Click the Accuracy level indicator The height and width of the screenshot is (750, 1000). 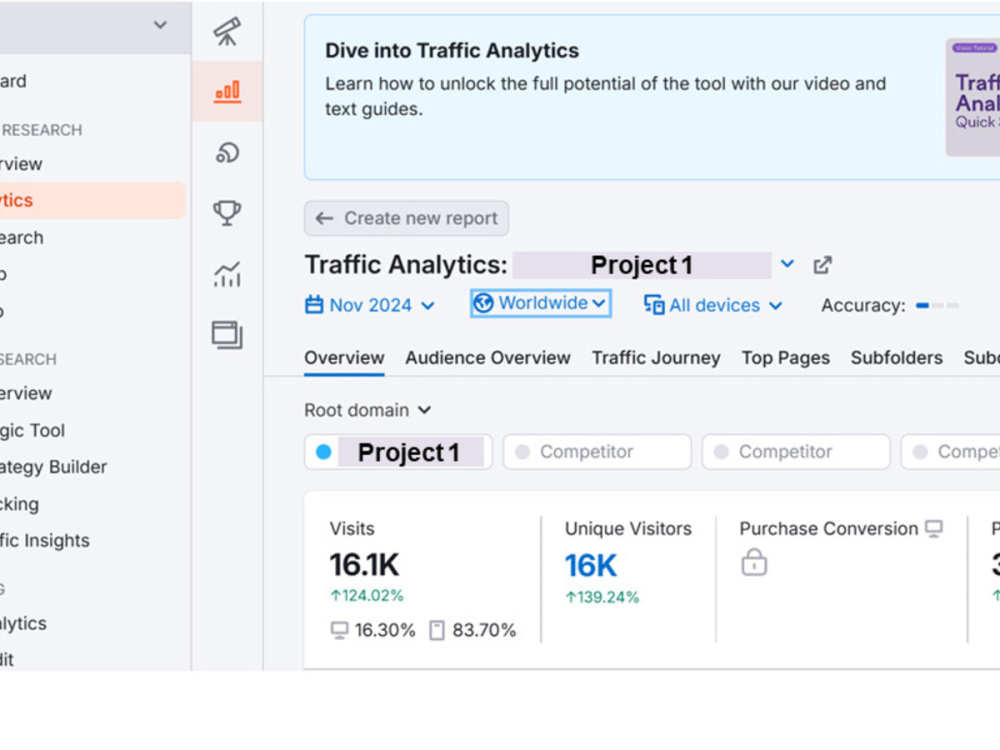pos(937,305)
